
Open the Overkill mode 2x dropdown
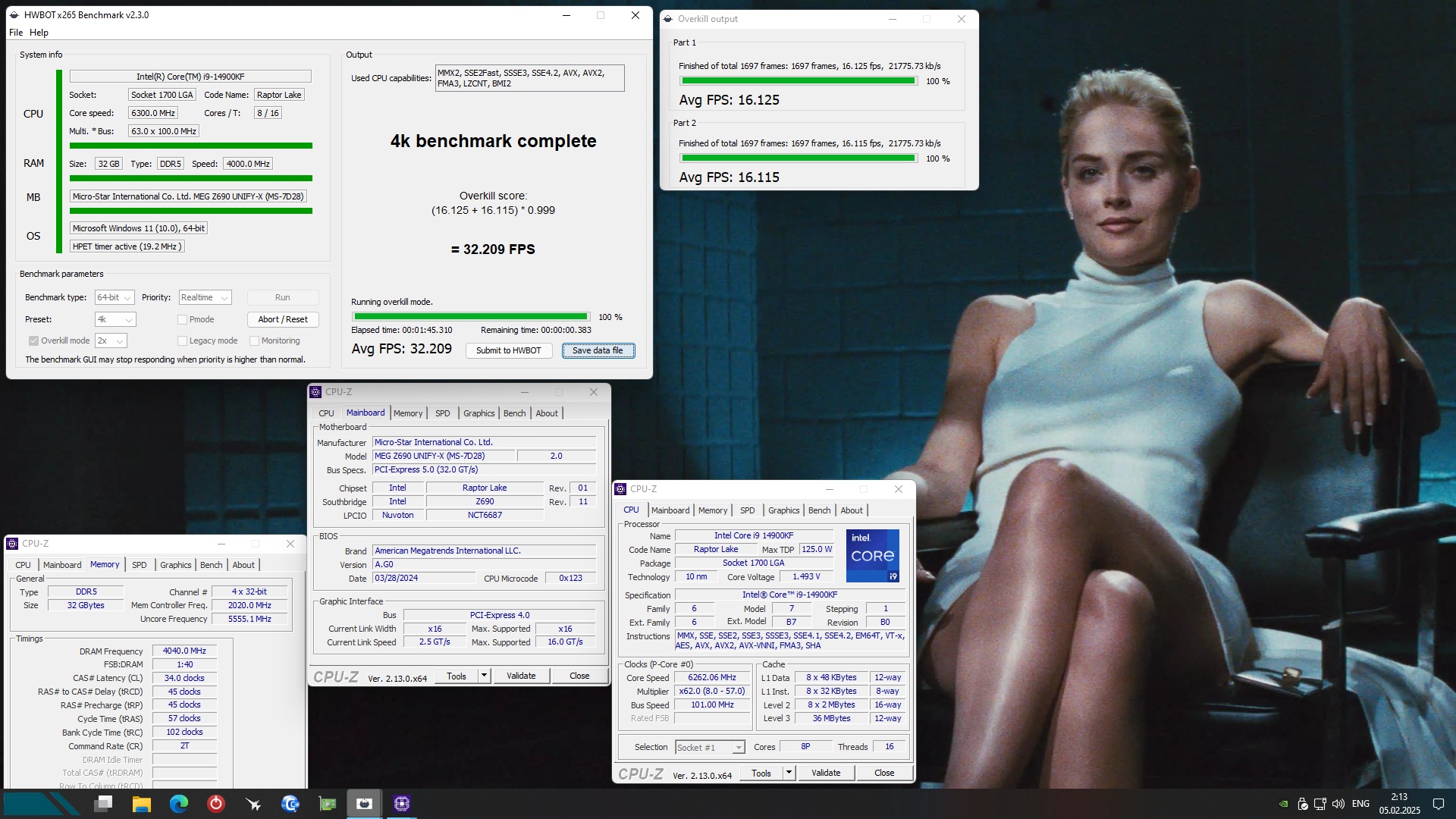pyautogui.click(x=111, y=340)
